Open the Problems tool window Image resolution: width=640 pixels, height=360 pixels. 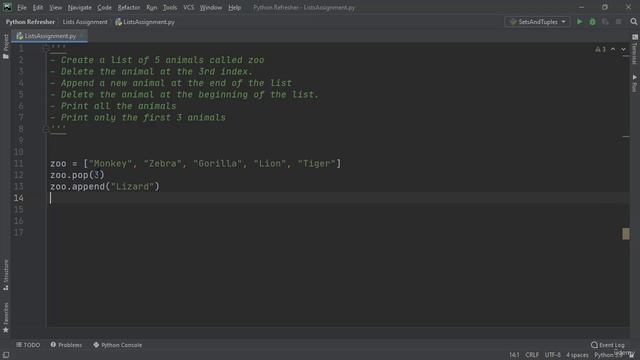tap(66, 345)
